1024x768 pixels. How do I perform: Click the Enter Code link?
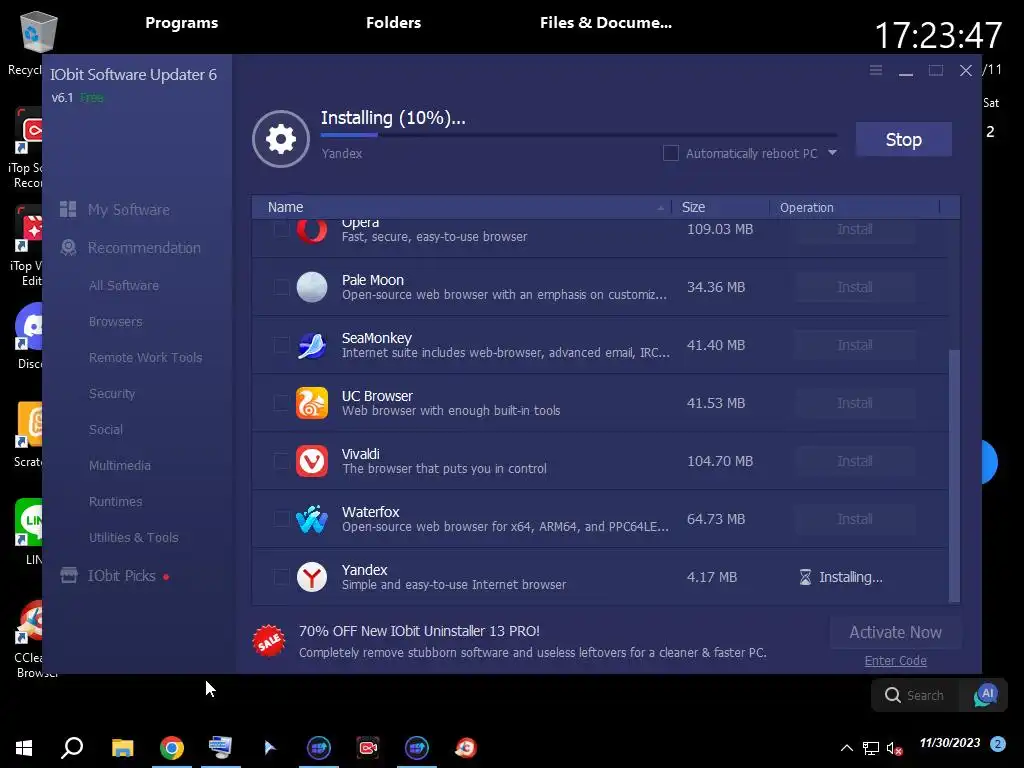895,660
